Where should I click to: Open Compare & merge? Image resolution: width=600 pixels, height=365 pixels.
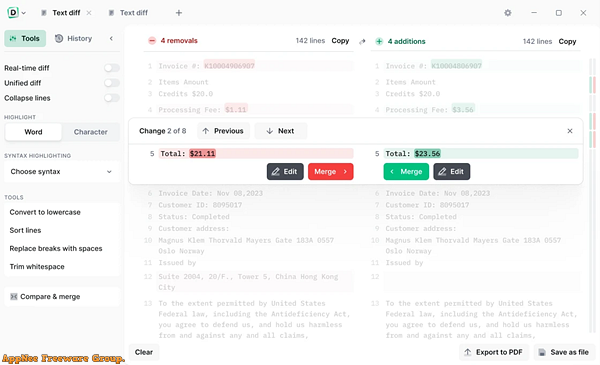coord(62,297)
